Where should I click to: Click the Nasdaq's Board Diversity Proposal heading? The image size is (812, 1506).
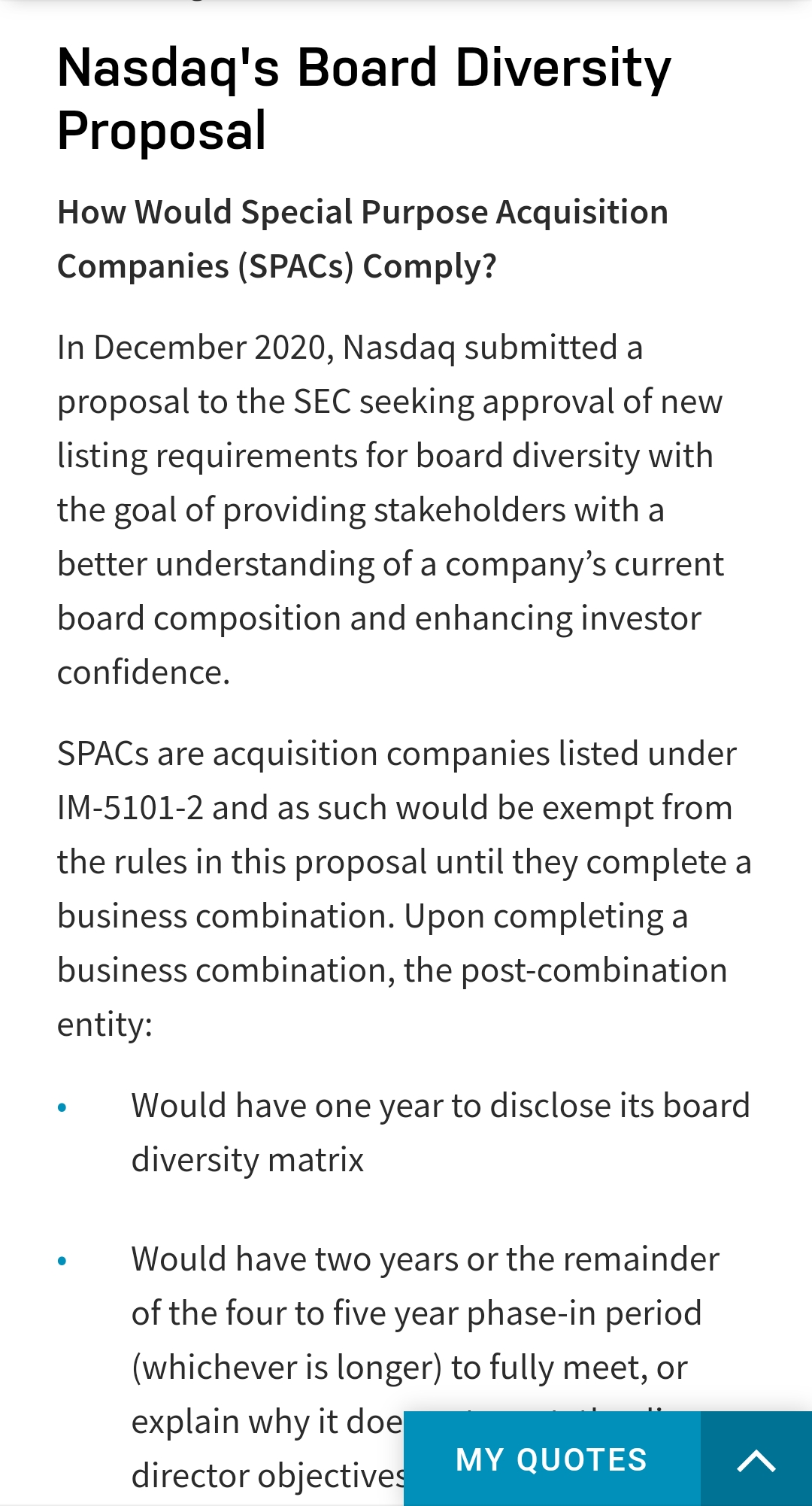pyautogui.click(x=364, y=99)
